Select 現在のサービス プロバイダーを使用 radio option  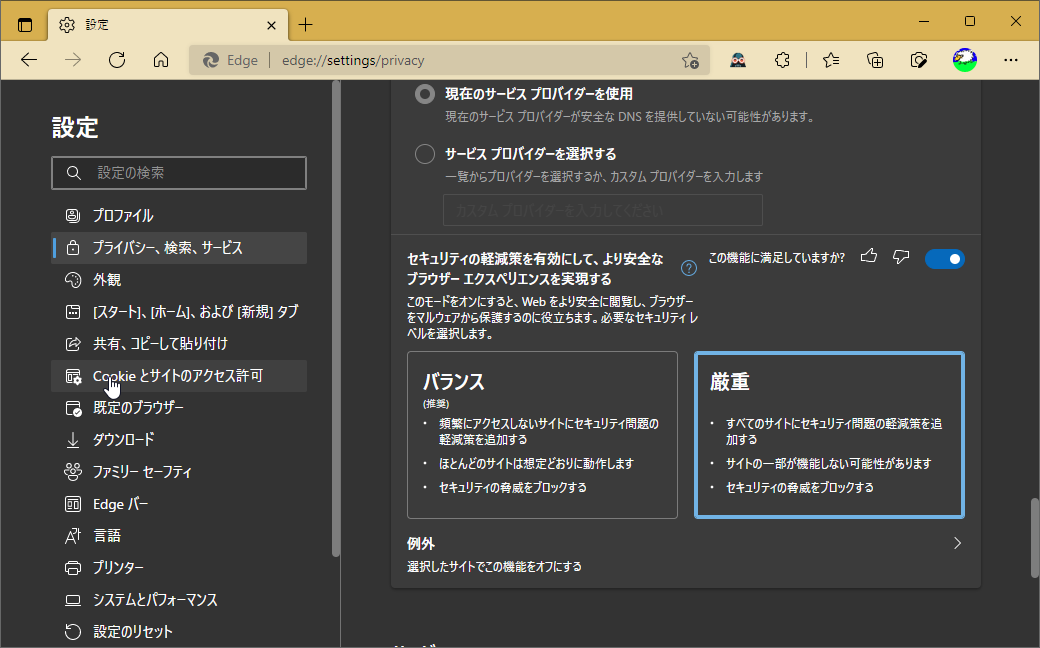(x=424, y=93)
